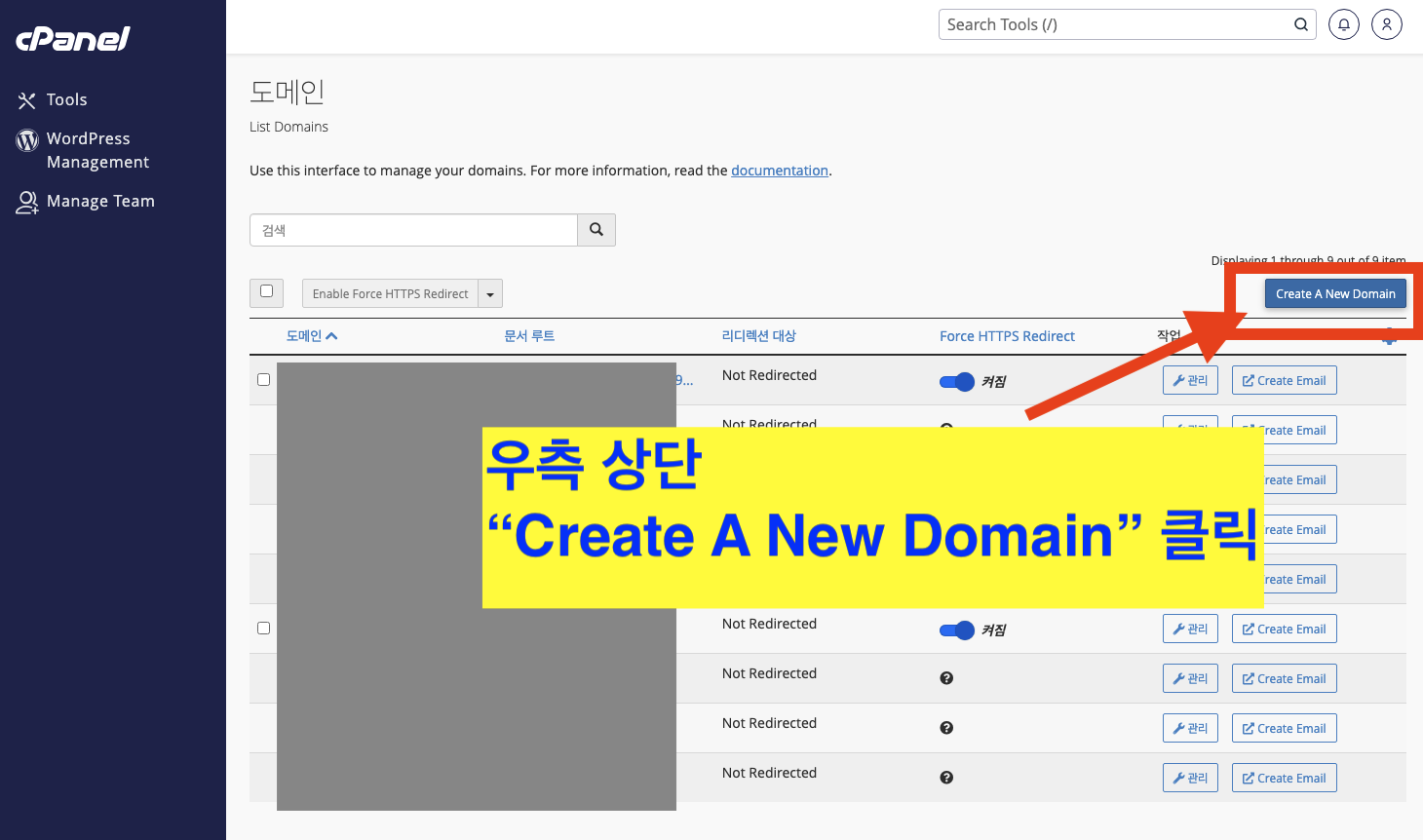Sort by the 도메인 column header
The image size is (1423, 840).
tap(311, 336)
